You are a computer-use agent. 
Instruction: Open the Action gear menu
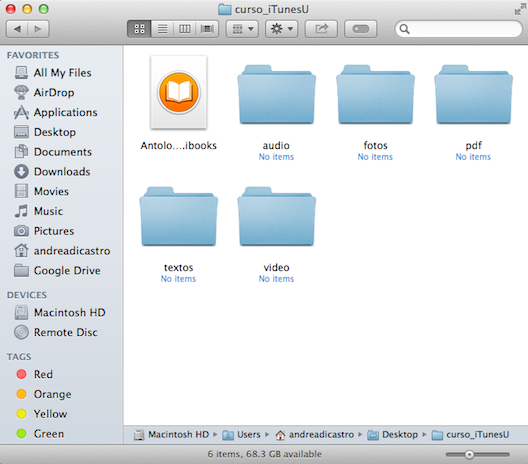pyautogui.click(x=282, y=29)
